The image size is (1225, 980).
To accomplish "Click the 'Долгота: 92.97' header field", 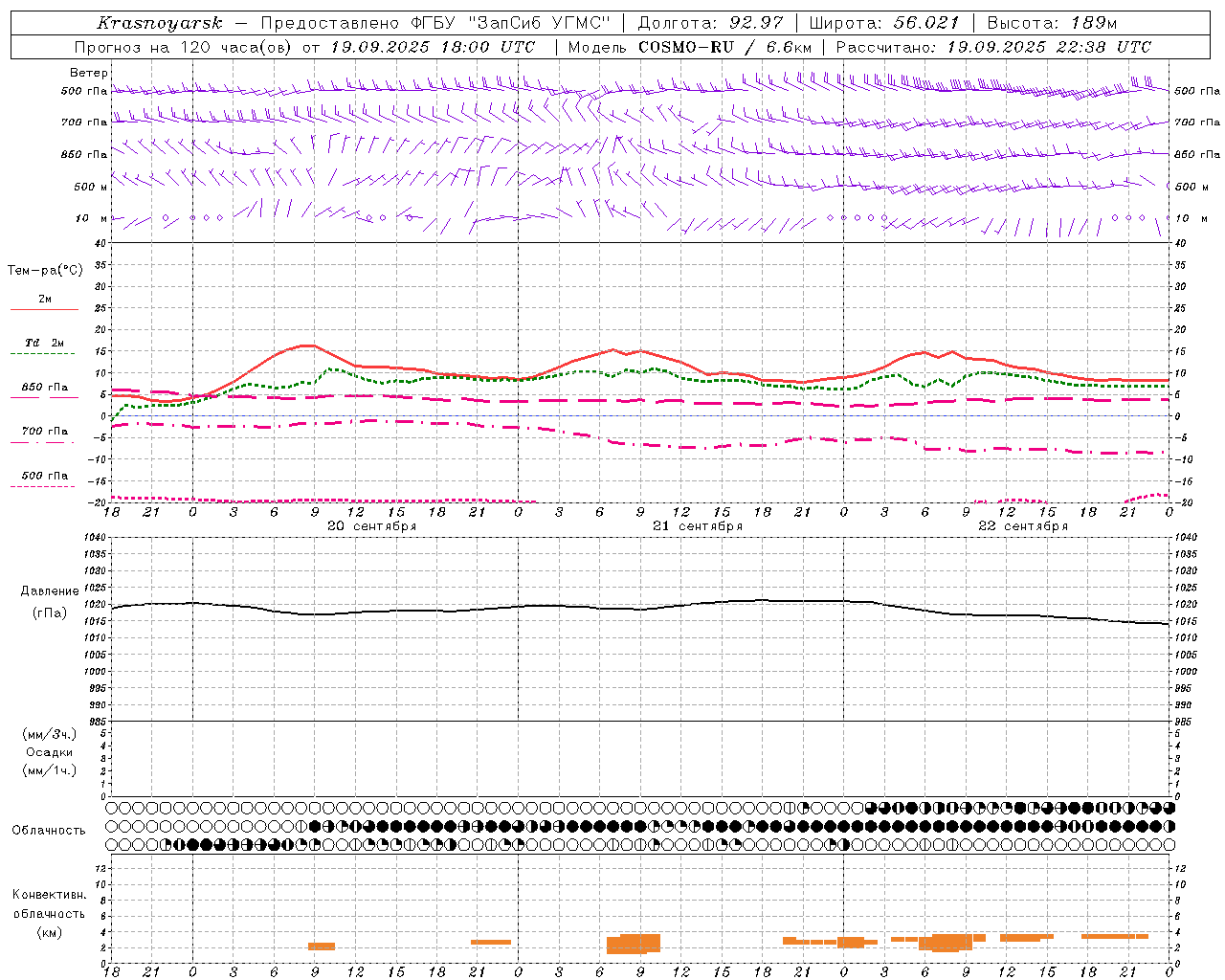I will coord(710,23).
